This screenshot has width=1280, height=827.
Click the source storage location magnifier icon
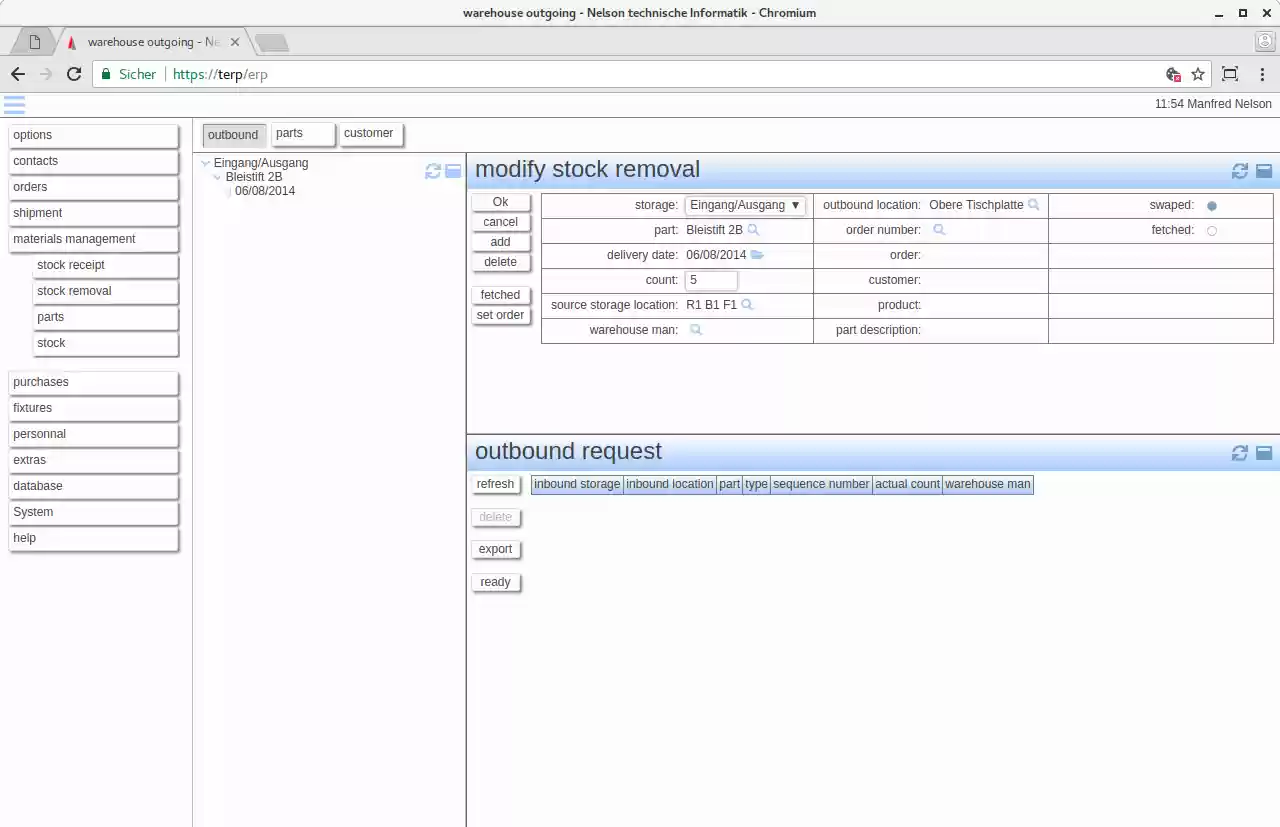point(744,304)
